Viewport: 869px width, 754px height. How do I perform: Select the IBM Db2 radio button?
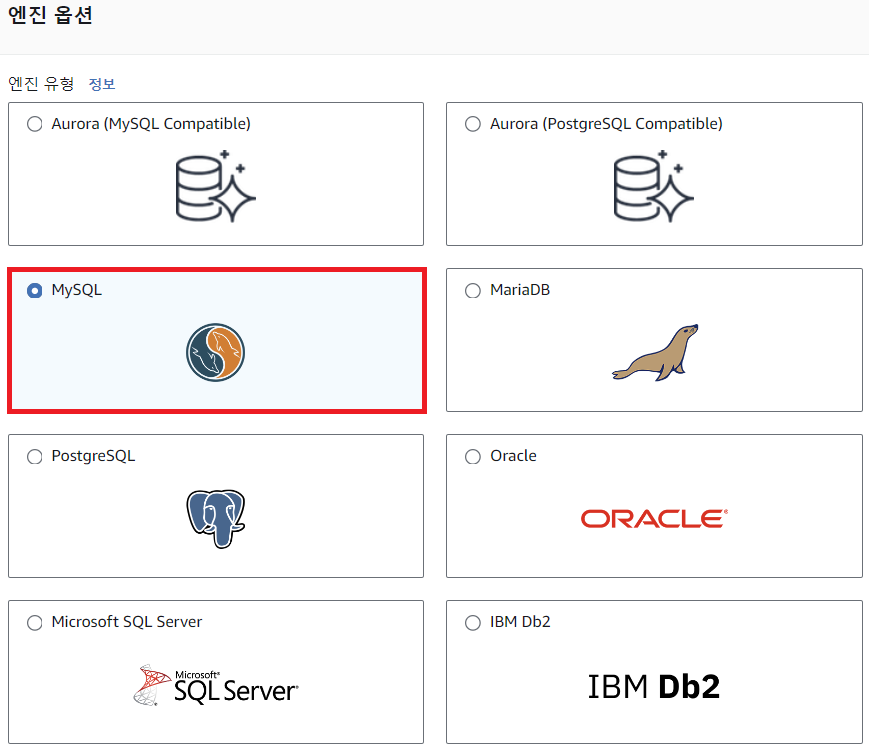(x=473, y=623)
